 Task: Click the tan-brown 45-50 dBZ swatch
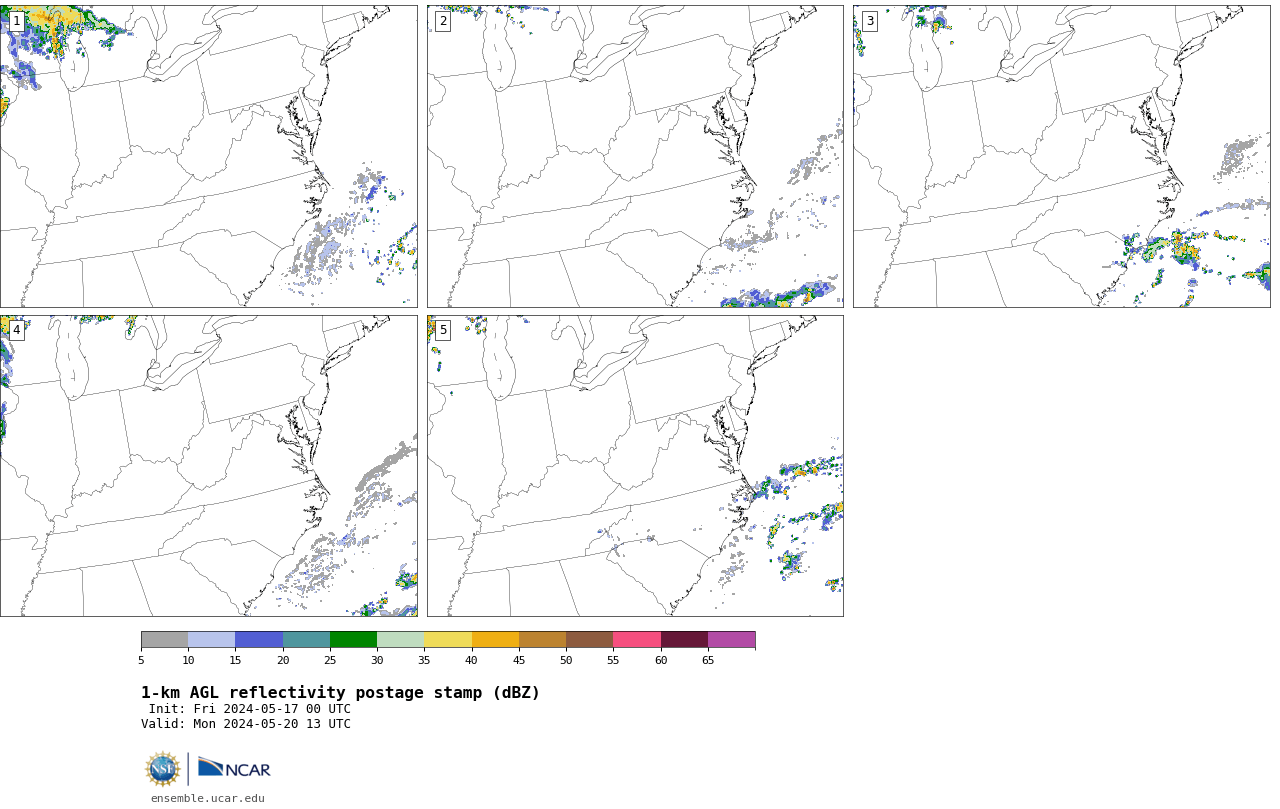(542, 640)
